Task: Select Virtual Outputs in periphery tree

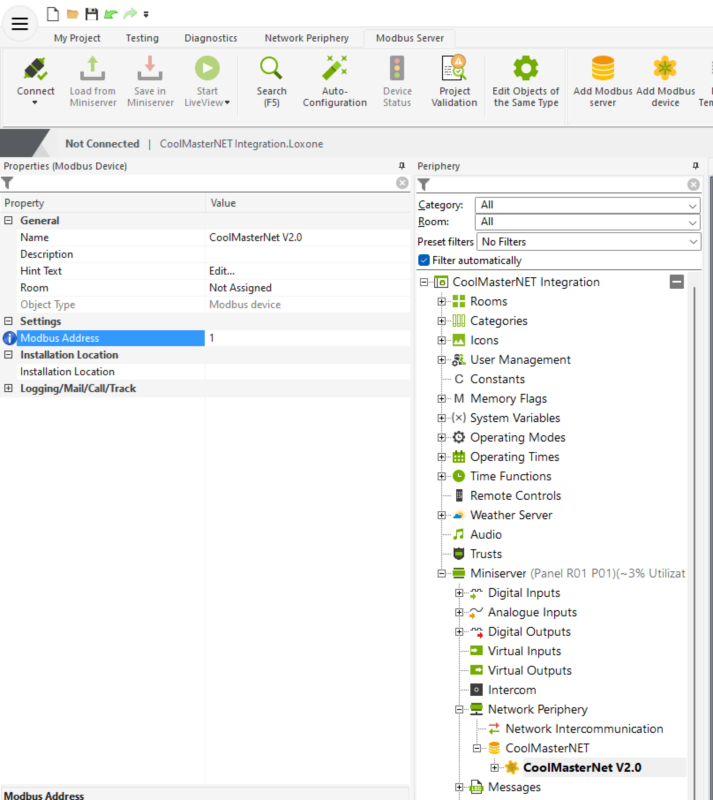Action: (529, 671)
